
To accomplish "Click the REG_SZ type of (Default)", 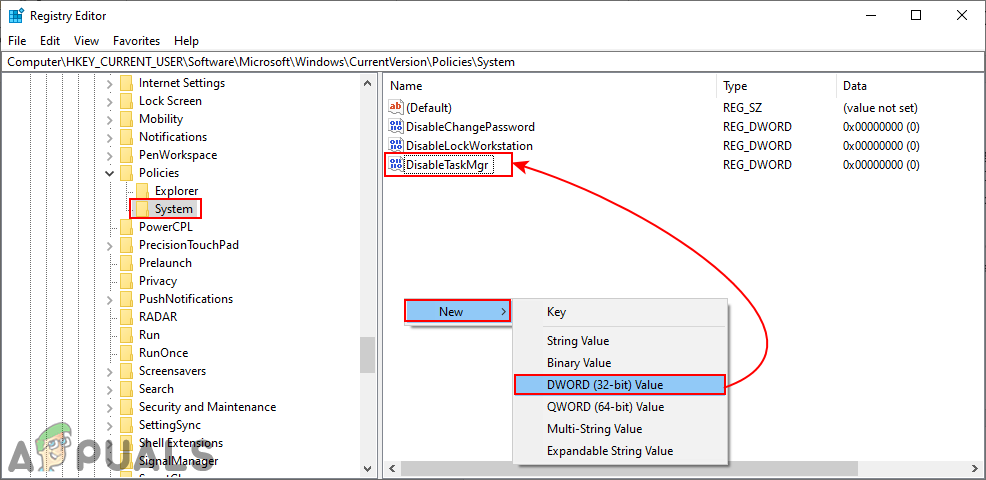I will point(742,108).
